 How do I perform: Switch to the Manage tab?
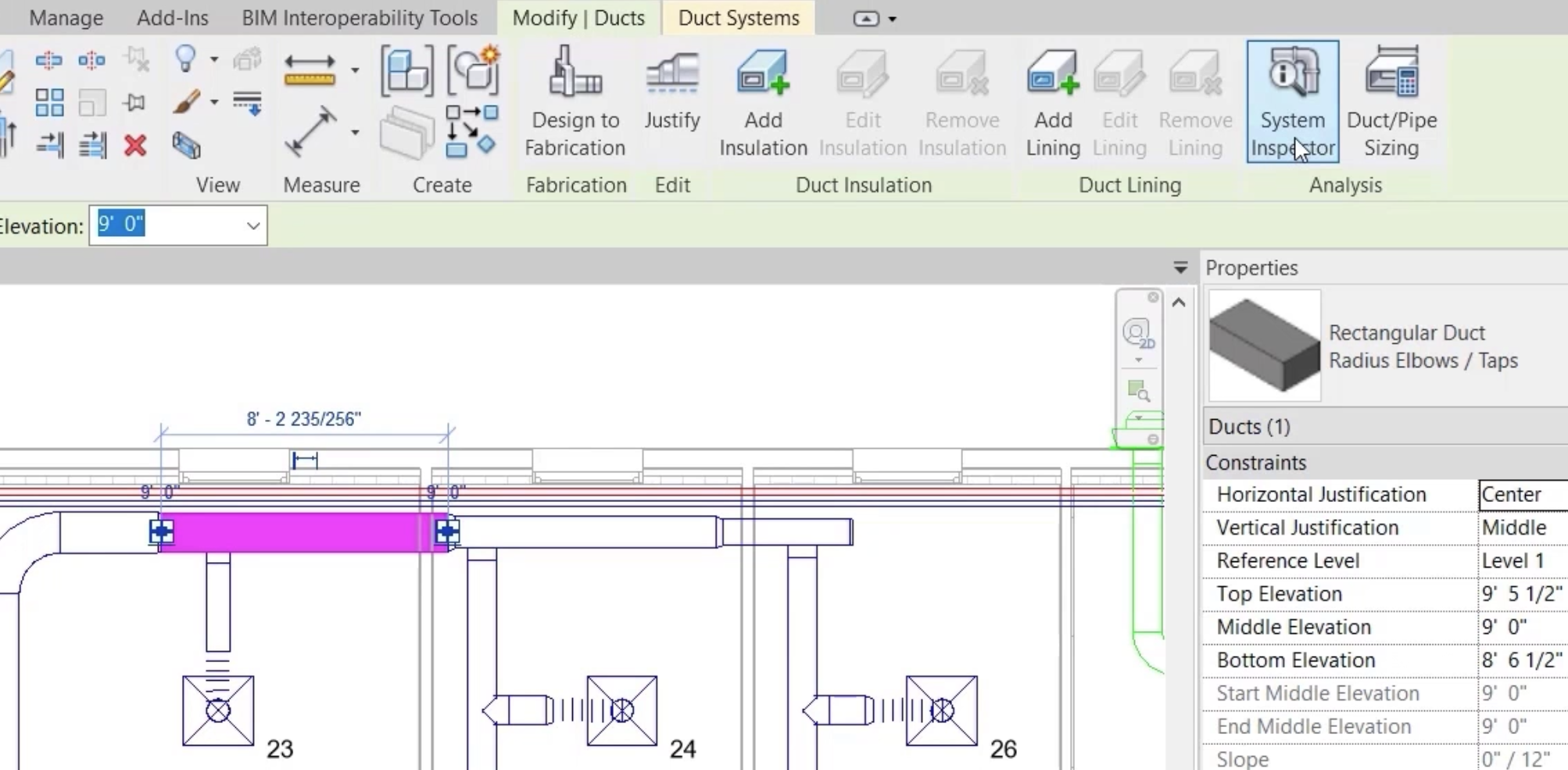pyautogui.click(x=66, y=18)
